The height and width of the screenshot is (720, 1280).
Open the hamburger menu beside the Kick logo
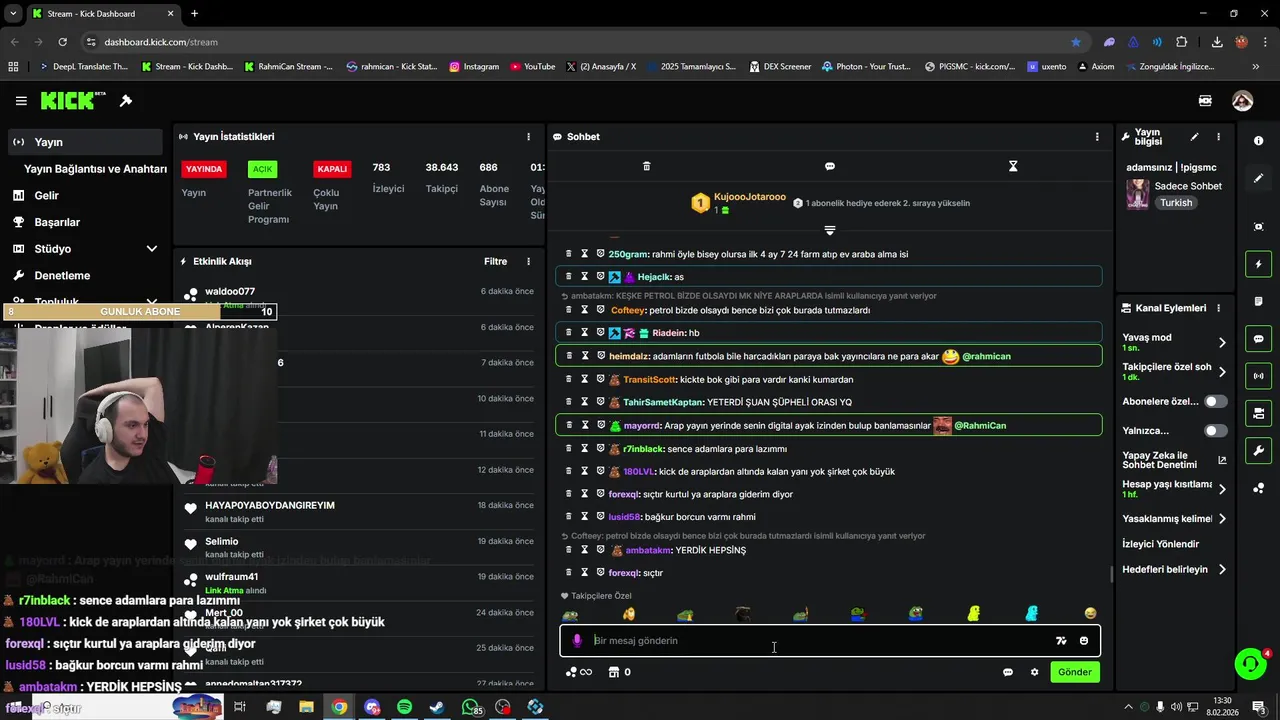click(21, 101)
